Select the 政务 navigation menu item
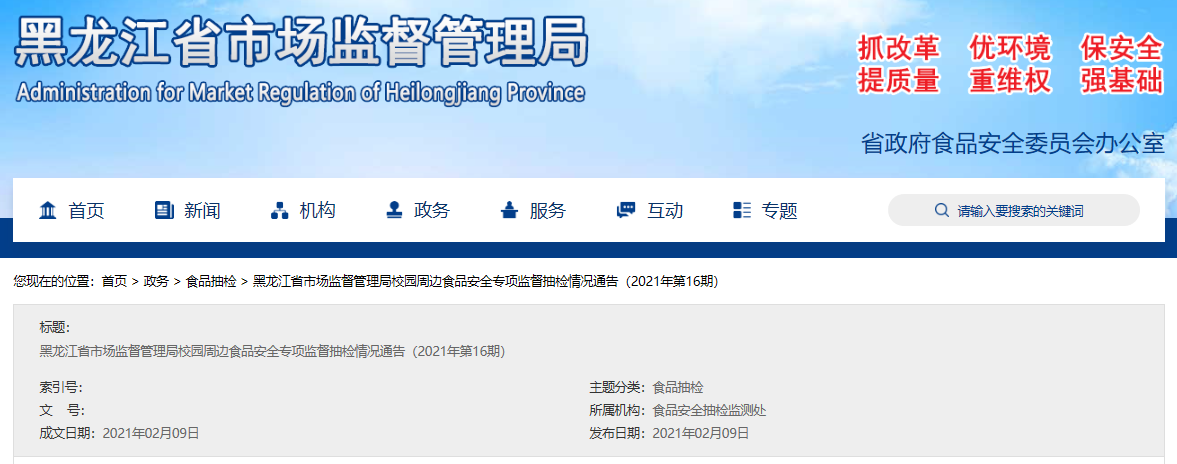 433,210
